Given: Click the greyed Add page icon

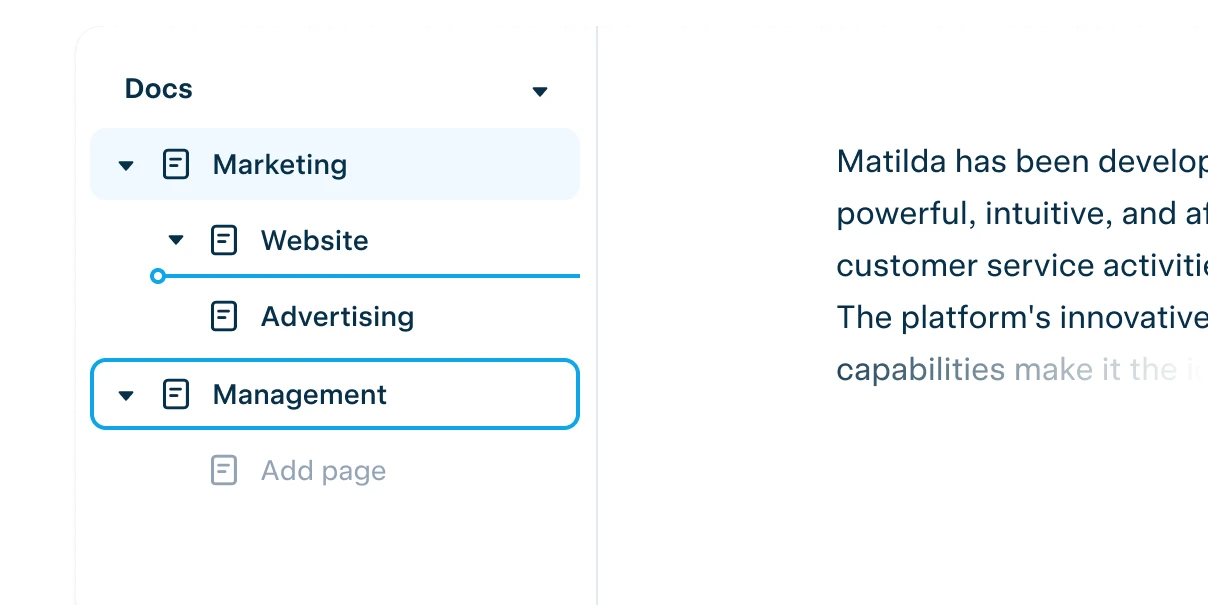Looking at the screenshot, I should click(224, 470).
